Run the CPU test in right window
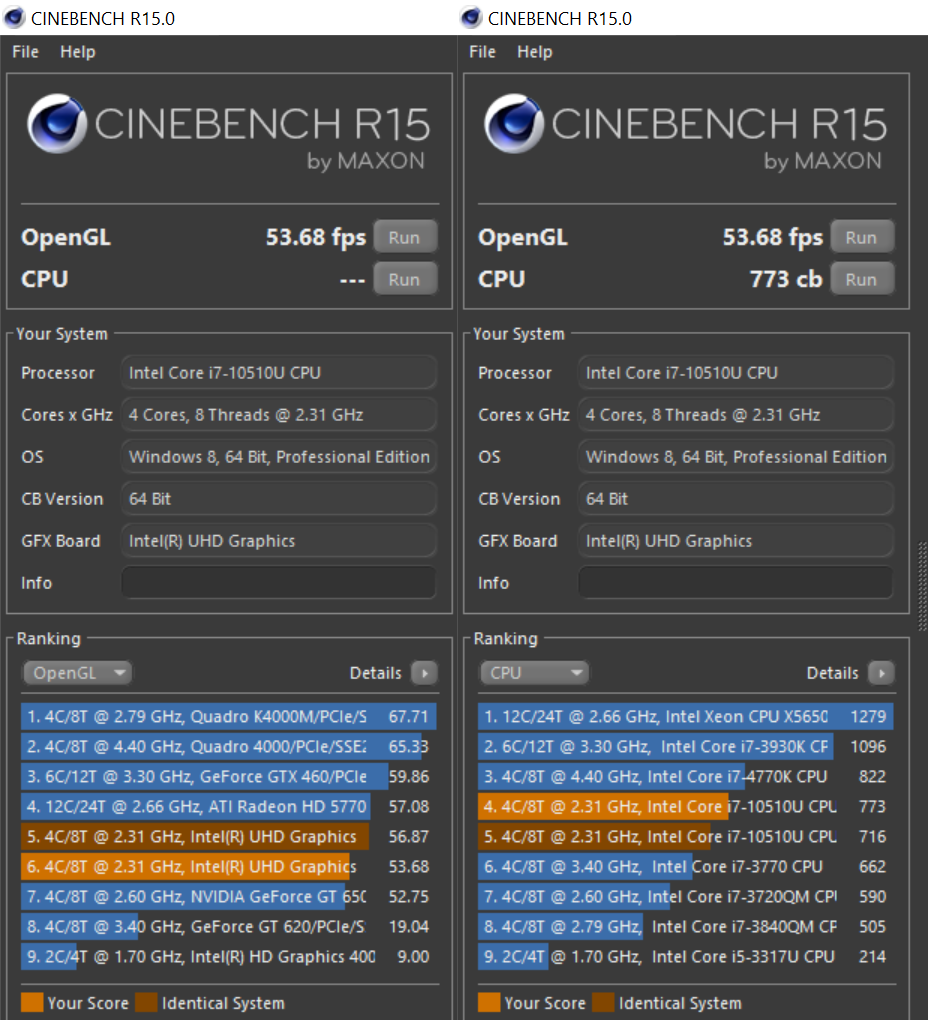The image size is (928, 1020). point(862,279)
